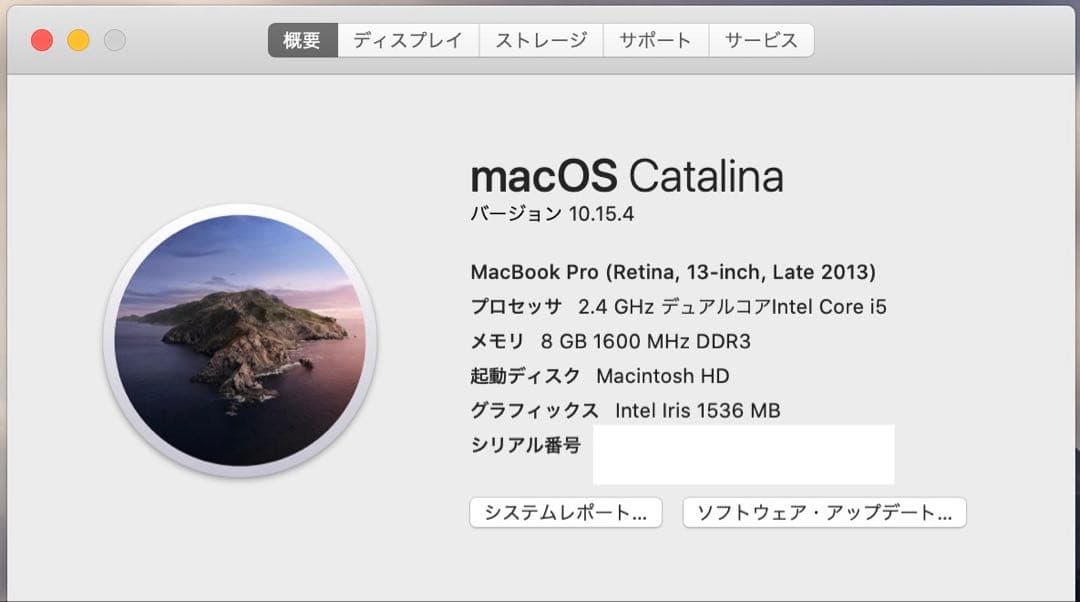Click the gray zoom window button

113,40
